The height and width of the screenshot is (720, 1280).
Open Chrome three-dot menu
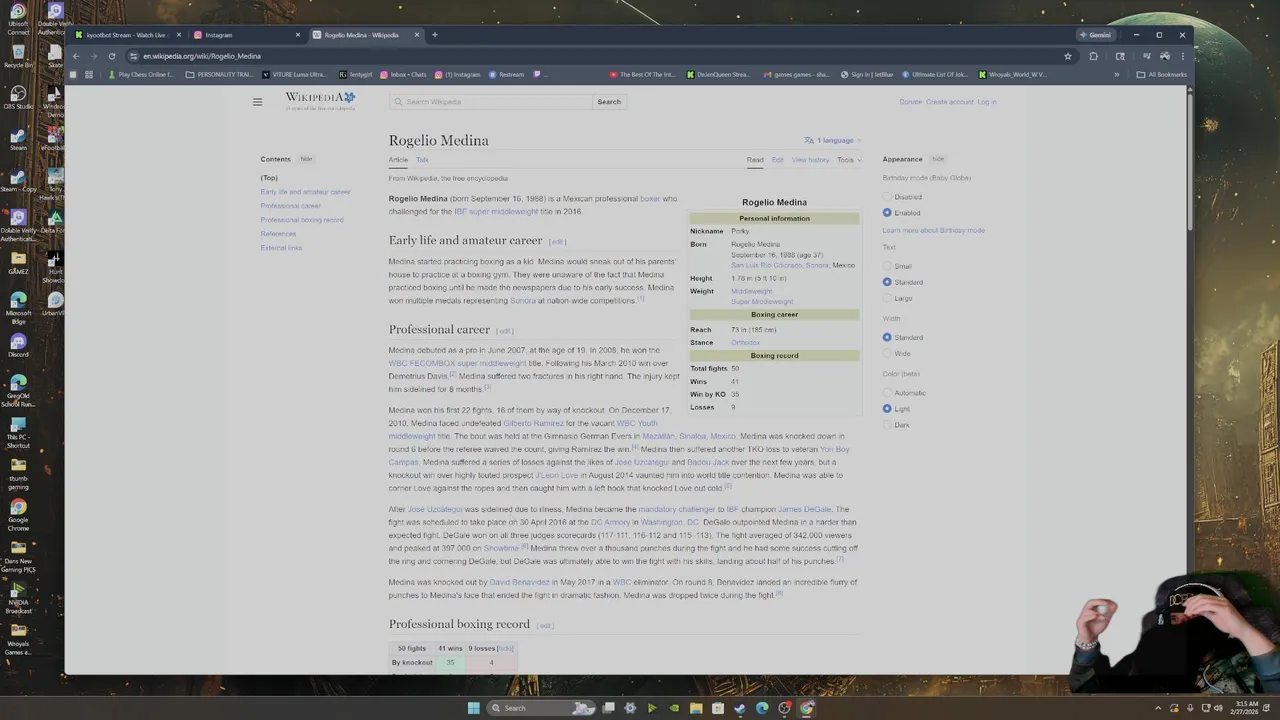pyautogui.click(x=1182, y=56)
